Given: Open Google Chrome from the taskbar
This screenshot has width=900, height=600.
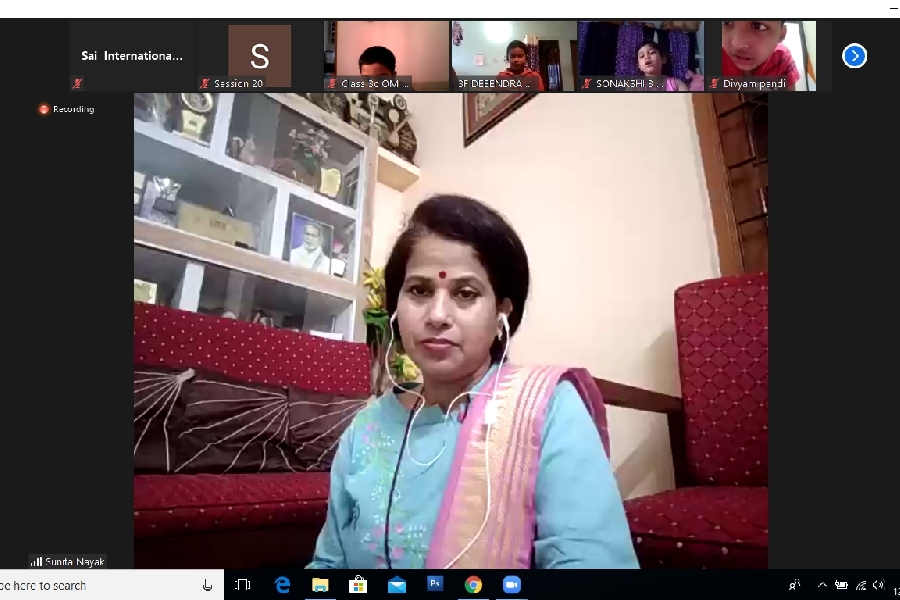Looking at the screenshot, I should 473,585.
